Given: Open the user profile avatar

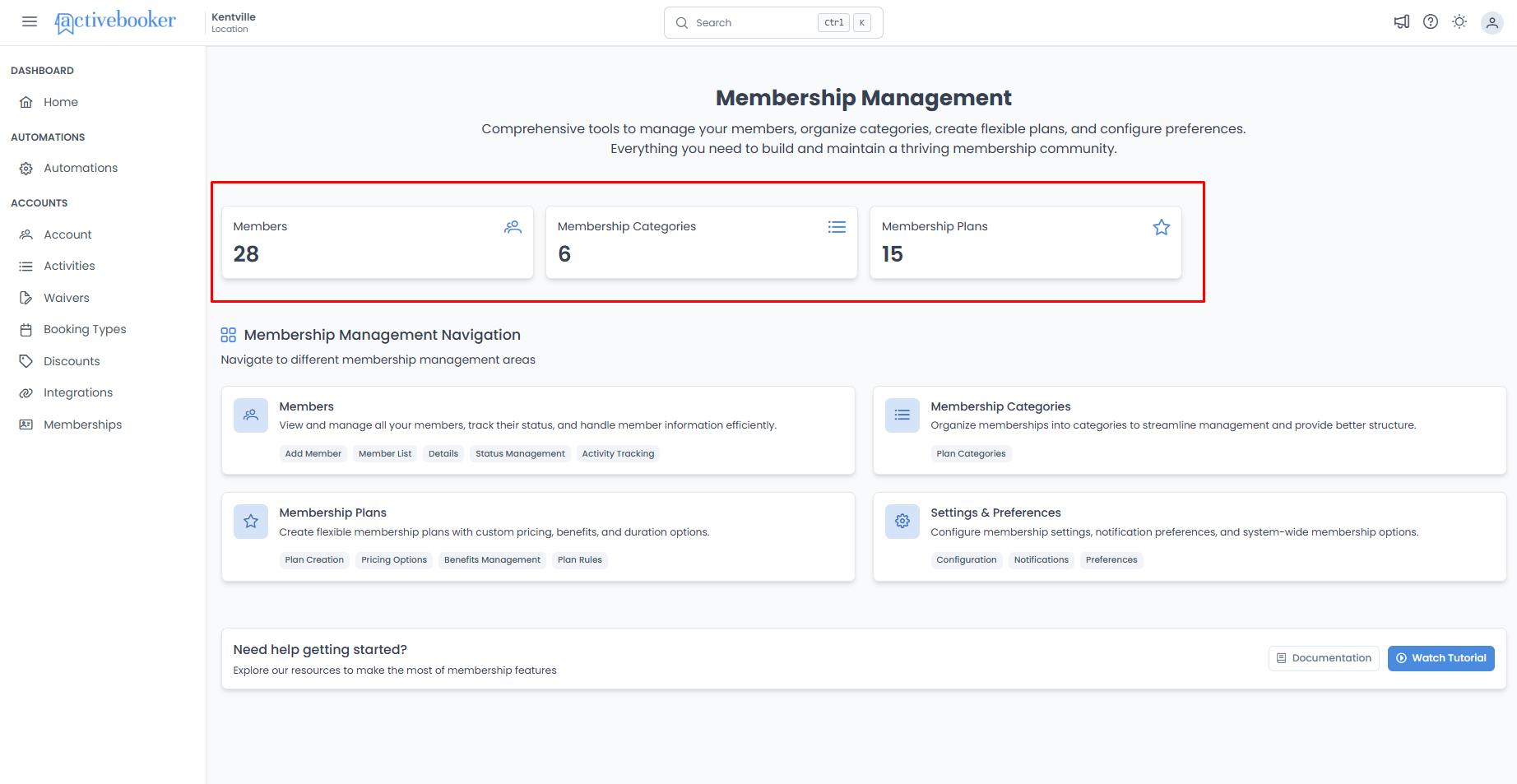Looking at the screenshot, I should point(1492,23).
